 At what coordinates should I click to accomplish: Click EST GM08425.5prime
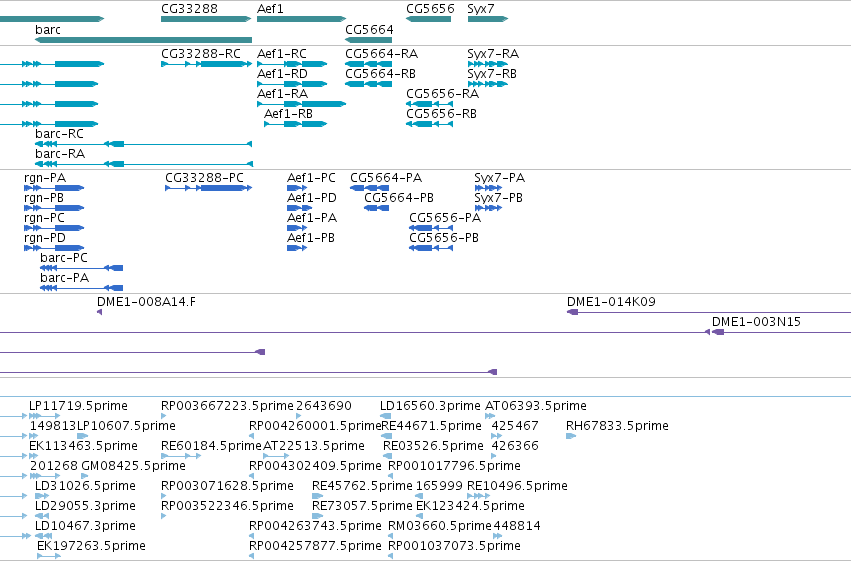coord(134,466)
